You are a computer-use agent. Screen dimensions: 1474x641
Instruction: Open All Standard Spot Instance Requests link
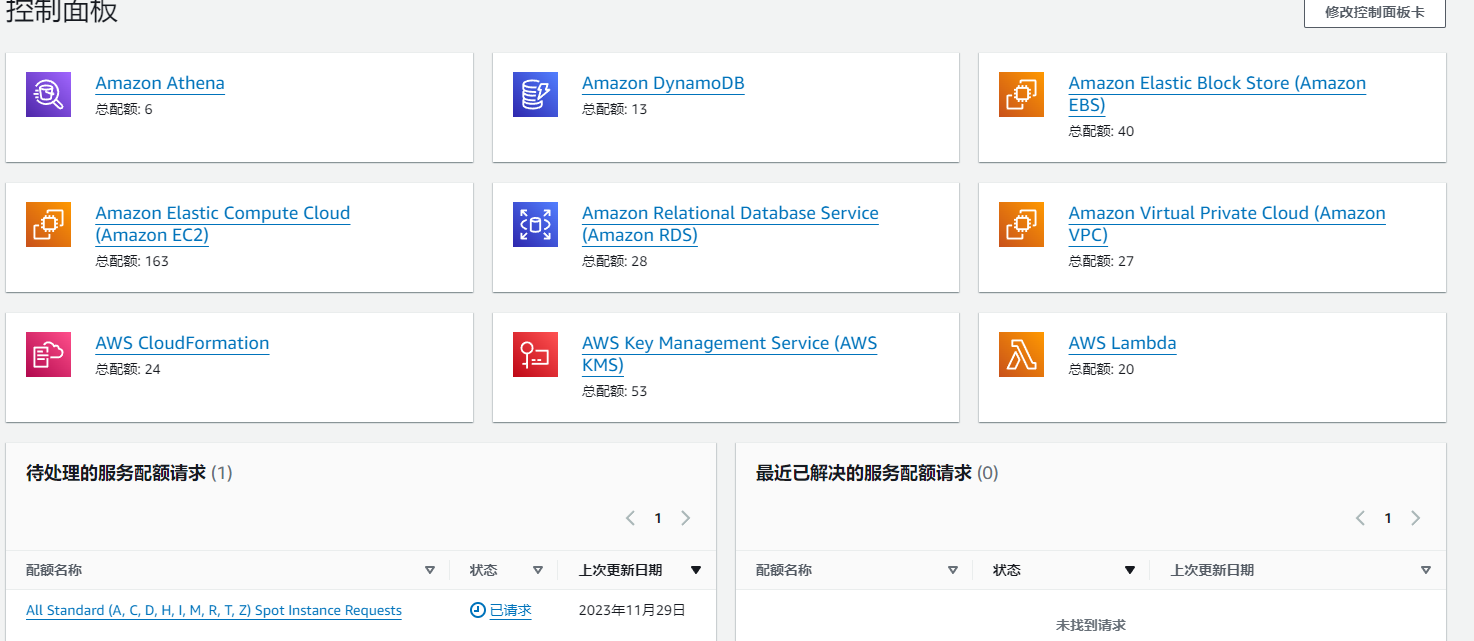pyautogui.click(x=214, y=610)
